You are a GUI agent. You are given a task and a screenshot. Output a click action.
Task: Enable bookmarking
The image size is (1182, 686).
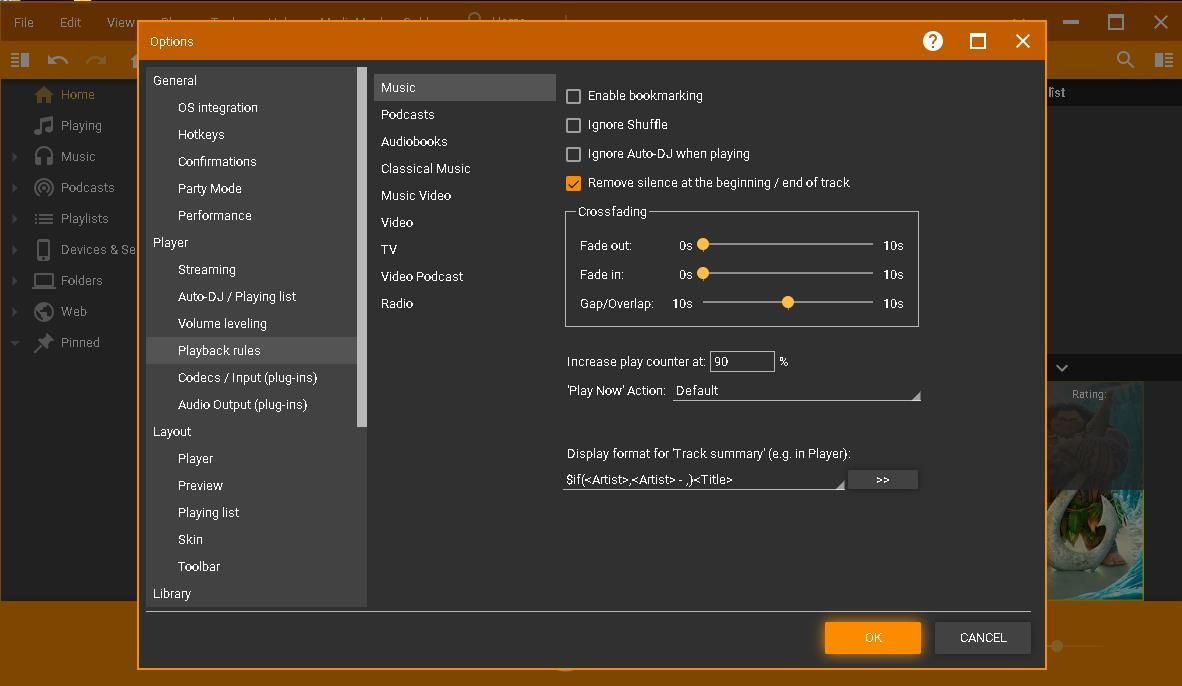(573, 96)
